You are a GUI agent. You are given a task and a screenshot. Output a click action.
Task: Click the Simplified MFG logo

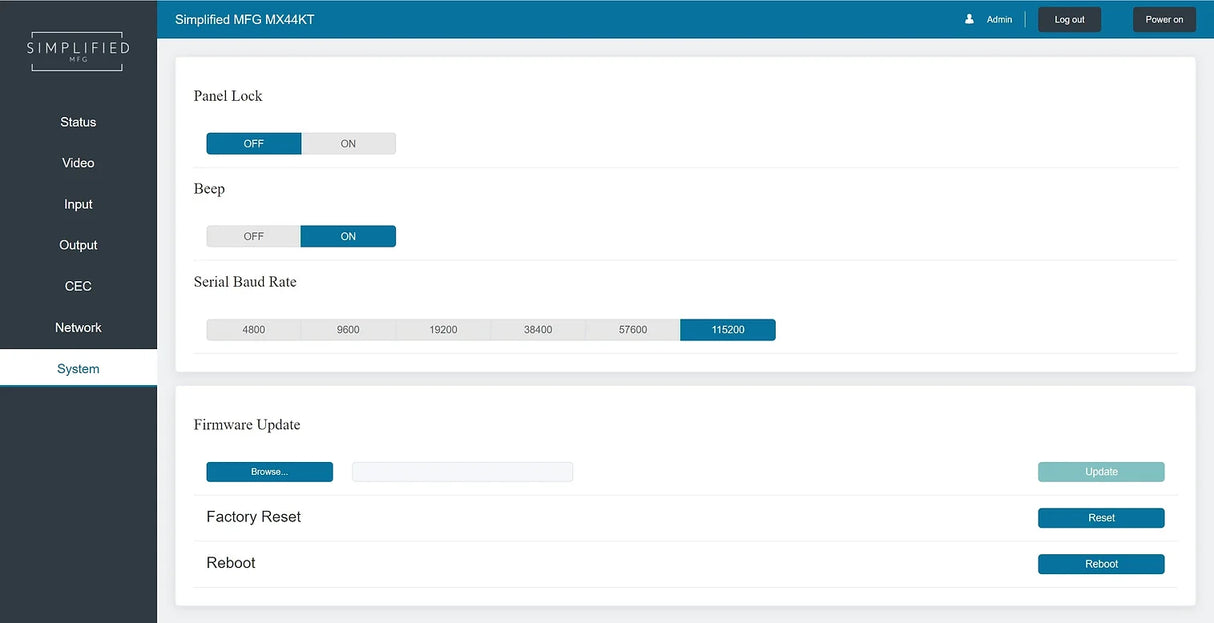78,52
